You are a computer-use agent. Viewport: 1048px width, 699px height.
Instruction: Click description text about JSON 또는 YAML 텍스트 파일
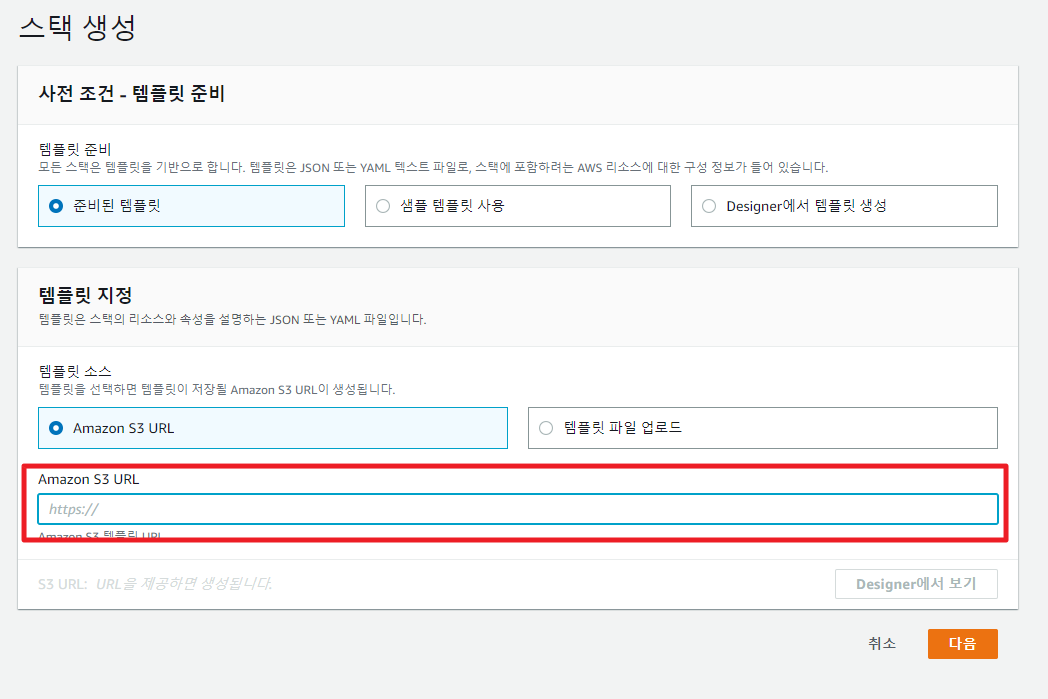pos(432,167)
